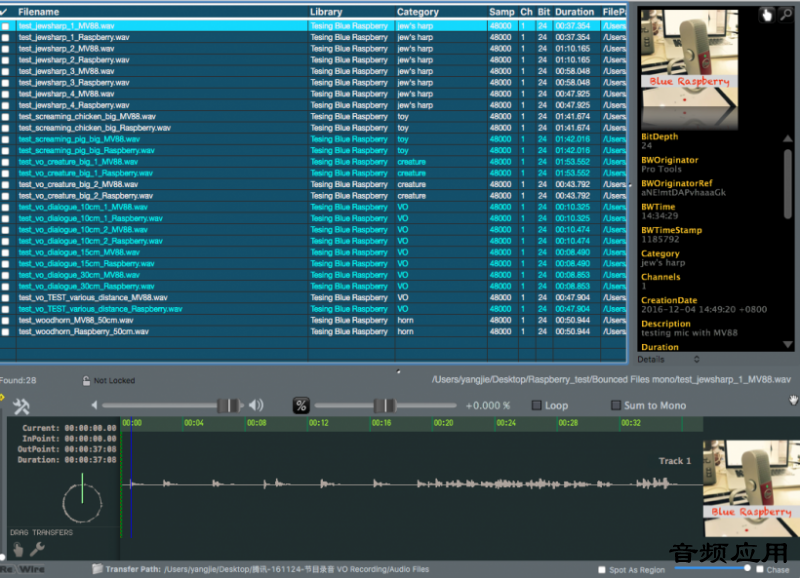Sort by the Category column header

pyautogui.click(x=441, y=12)
